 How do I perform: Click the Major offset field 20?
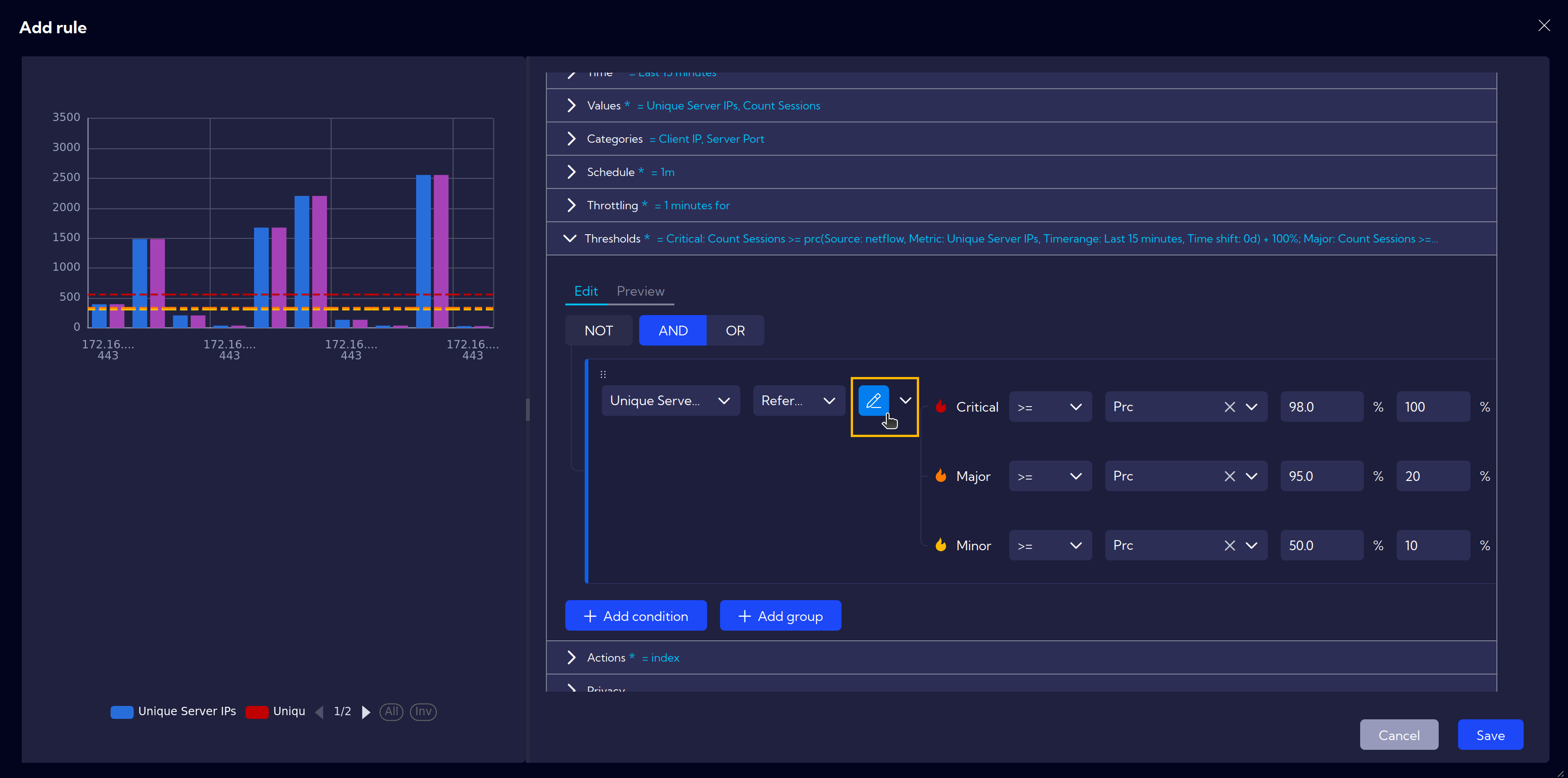[x=1433, y=476]
